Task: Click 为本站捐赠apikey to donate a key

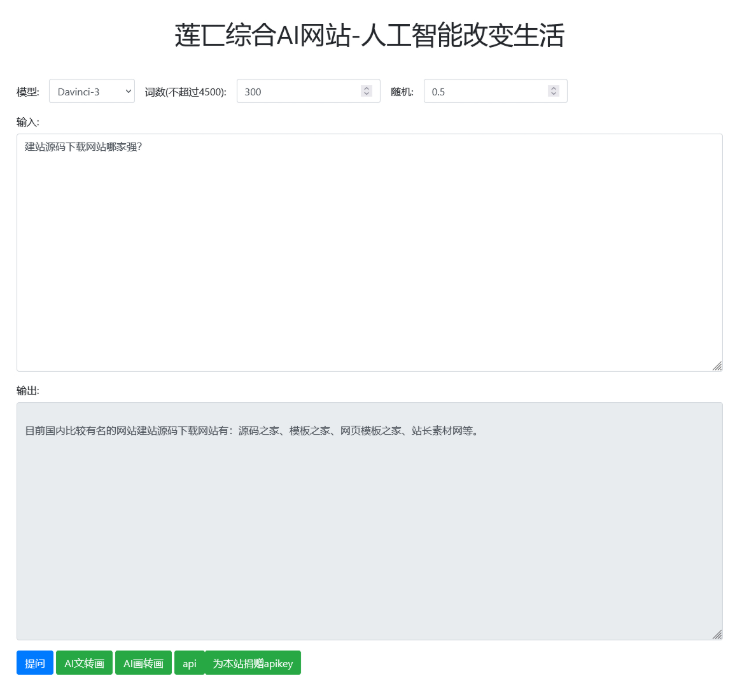Action: (x=253, y=663)
